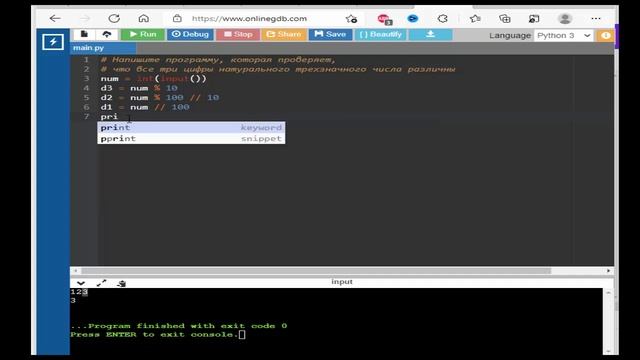Go back with the browser back arrow
The image size is (640, 360).
[55, 18]
